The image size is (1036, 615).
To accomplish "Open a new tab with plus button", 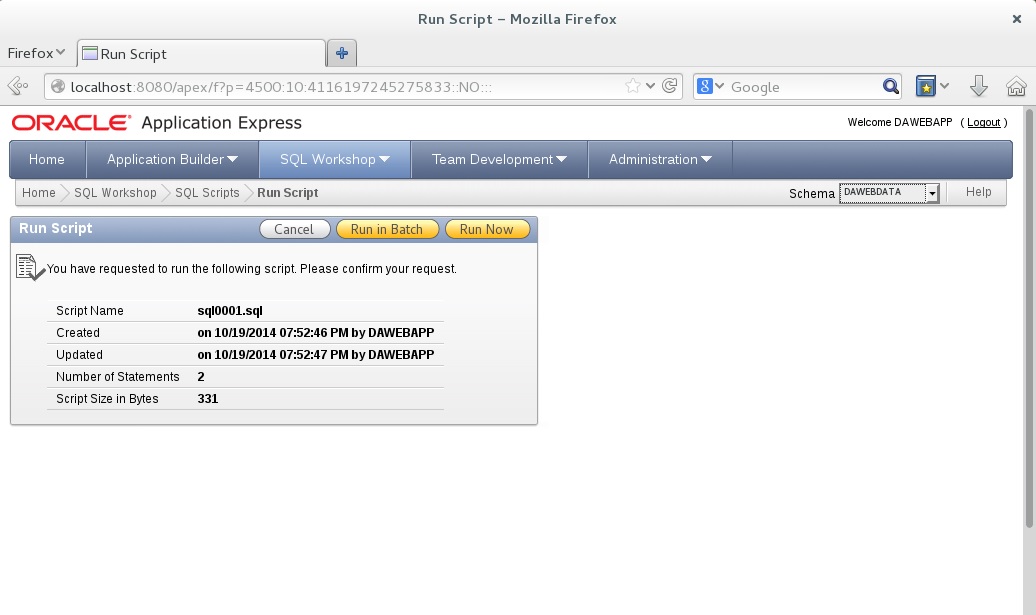I will pos(342,53).
